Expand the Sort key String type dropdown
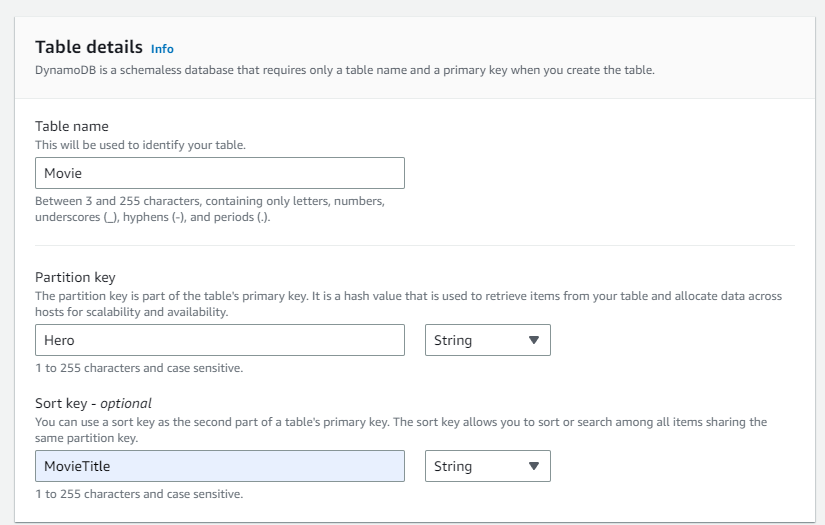This screenshot has width=825, height=525. 488,466
